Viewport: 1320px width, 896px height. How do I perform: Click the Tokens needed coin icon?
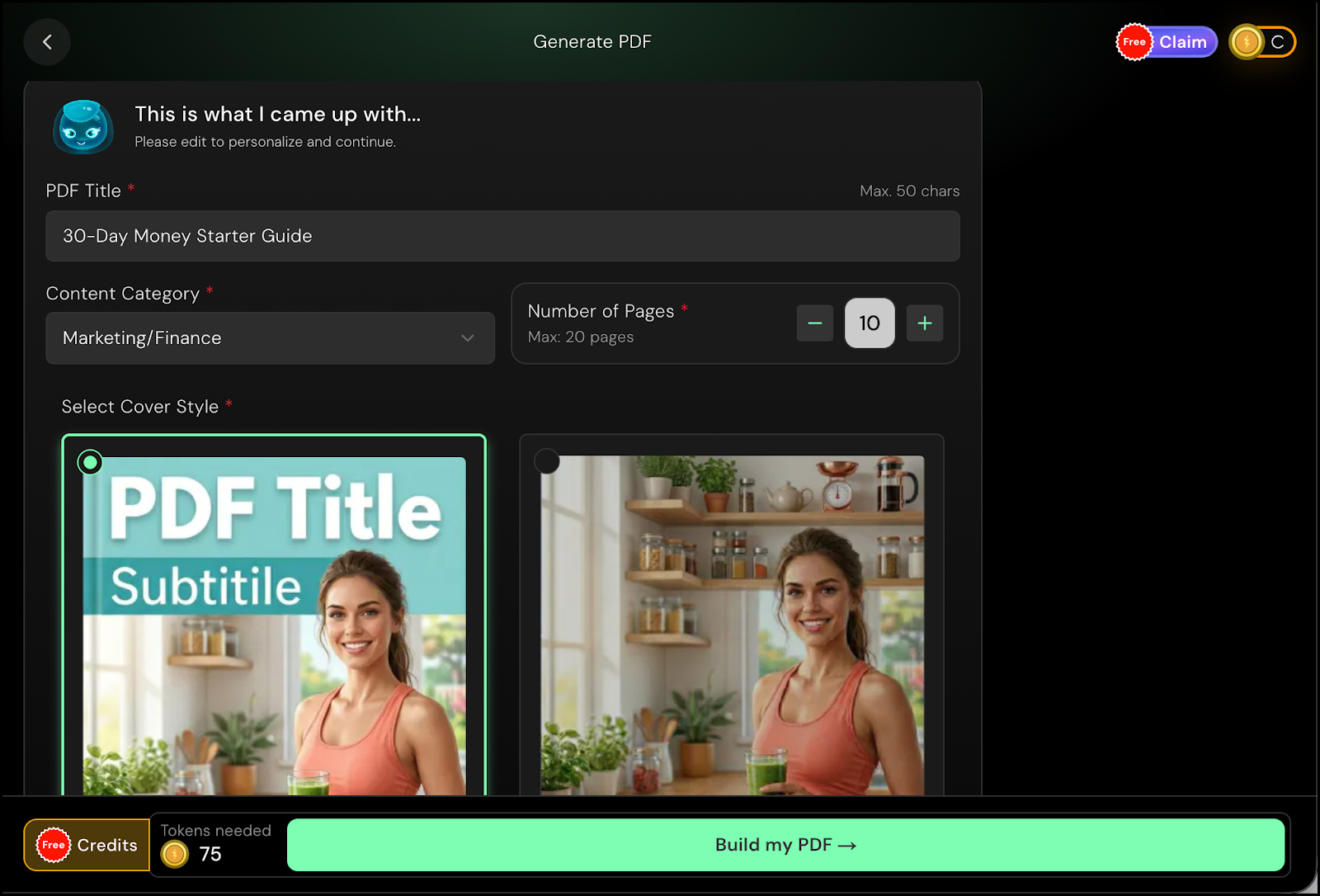[x=174, y=855]
